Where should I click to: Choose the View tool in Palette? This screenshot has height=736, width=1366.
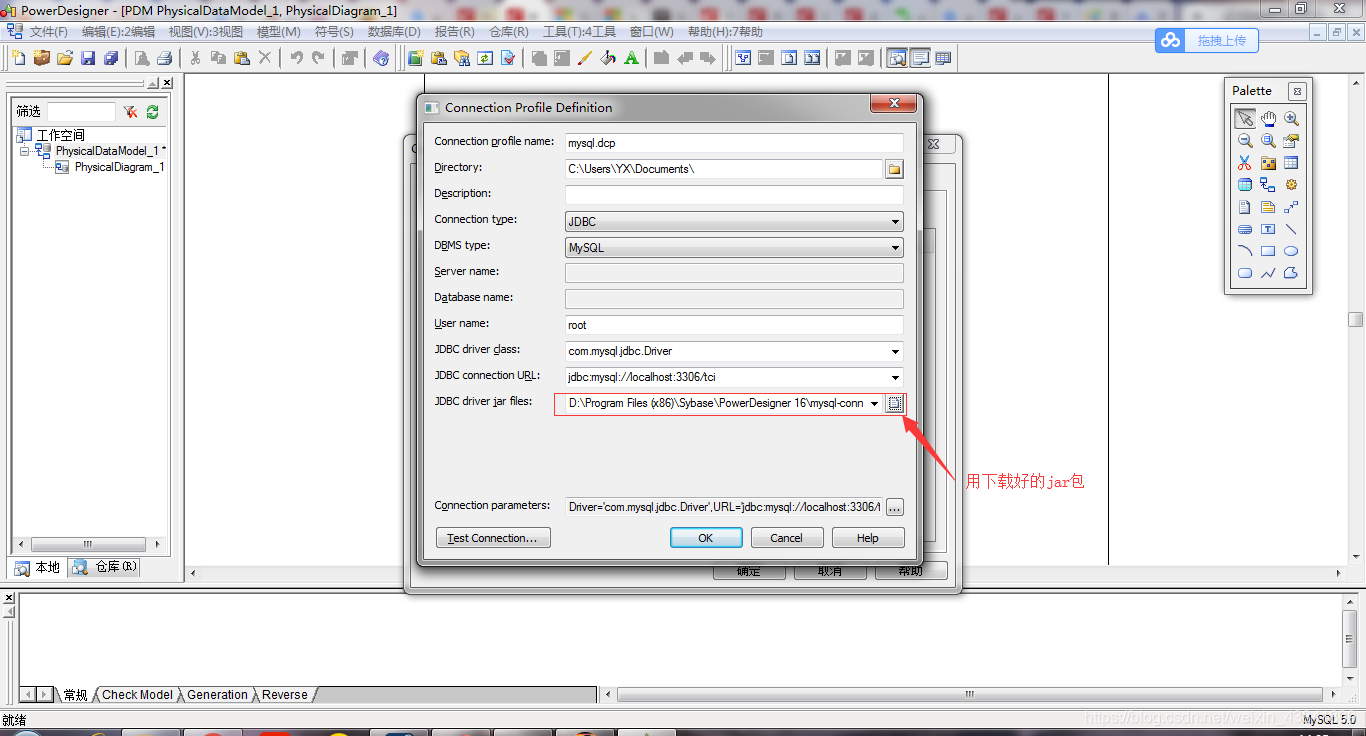[1245, 185]
